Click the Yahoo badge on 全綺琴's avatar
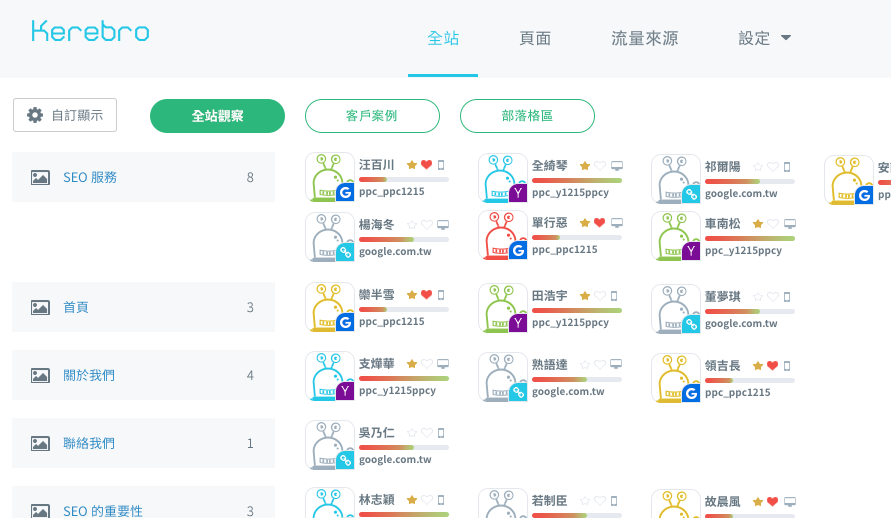This screenshot has height=518, width=891. pyautogui.click(x=518, y=193)
